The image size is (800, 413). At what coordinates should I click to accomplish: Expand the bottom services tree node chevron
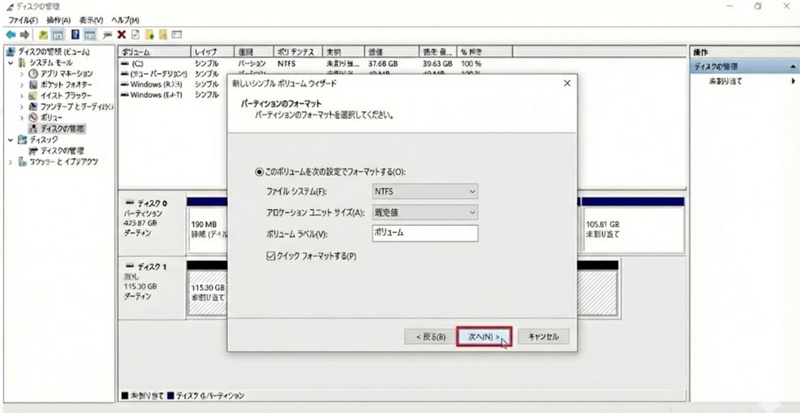click(11, 162)
